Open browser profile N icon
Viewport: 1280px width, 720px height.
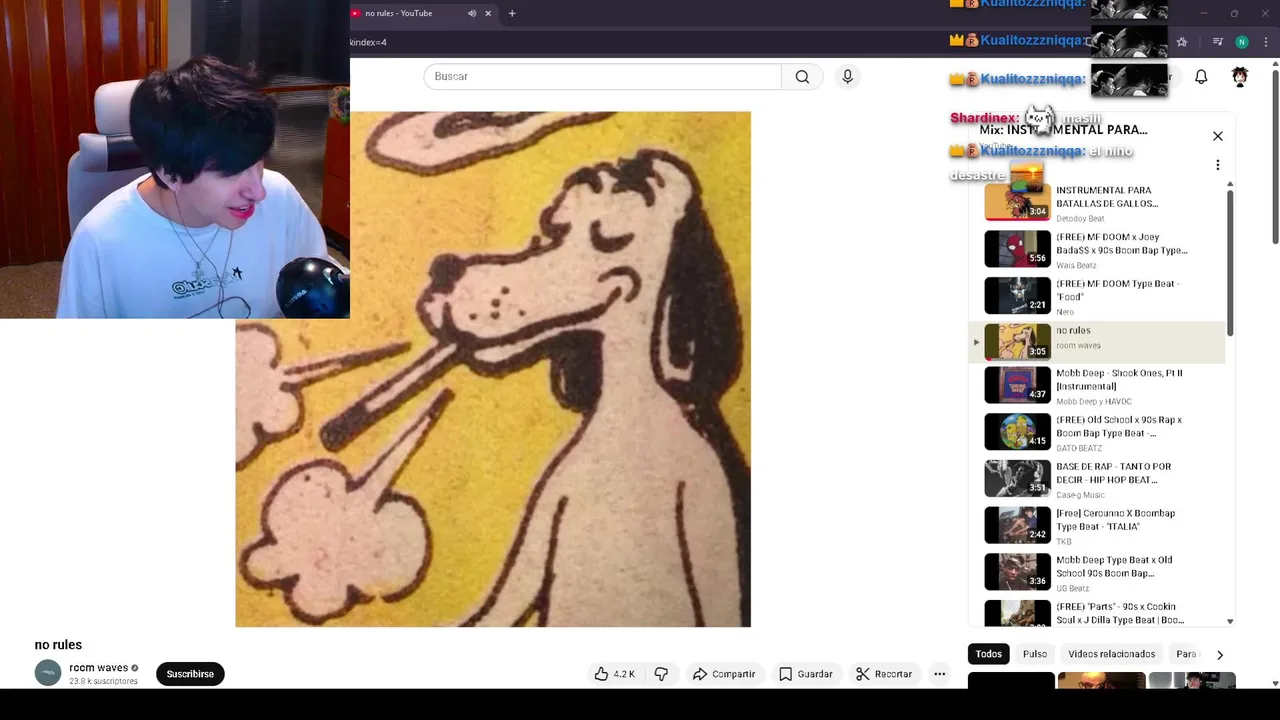(x=1241, y=42)
